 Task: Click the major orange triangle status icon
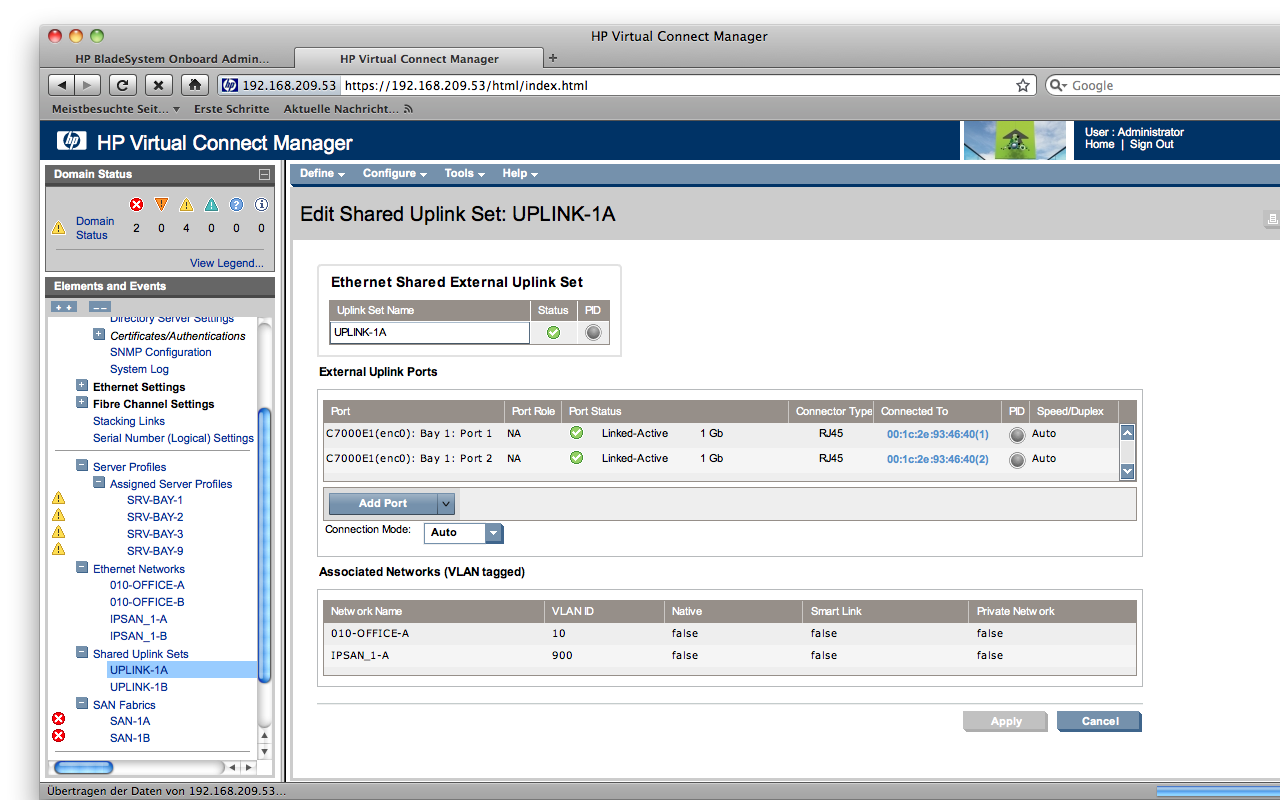[x=161, y=205]
